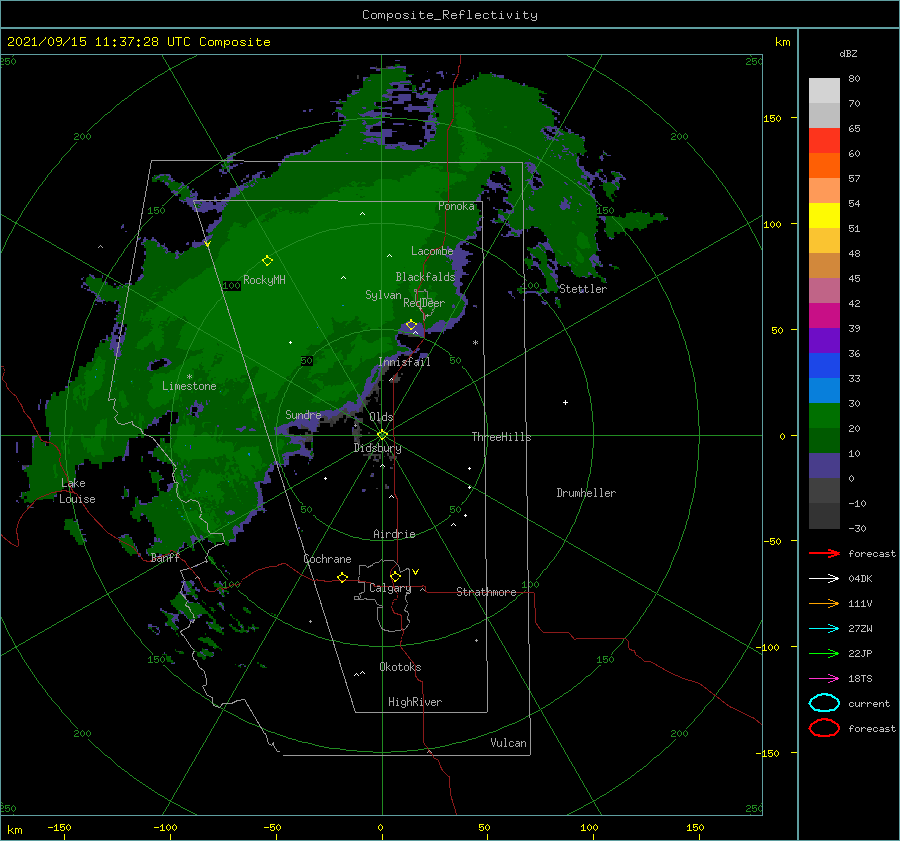Image resolution: width=900 pixels, height=841 pixels.
Task: Click the 20 dBZ green swatch
Action: pyautogui.click(x=824, y=416)
